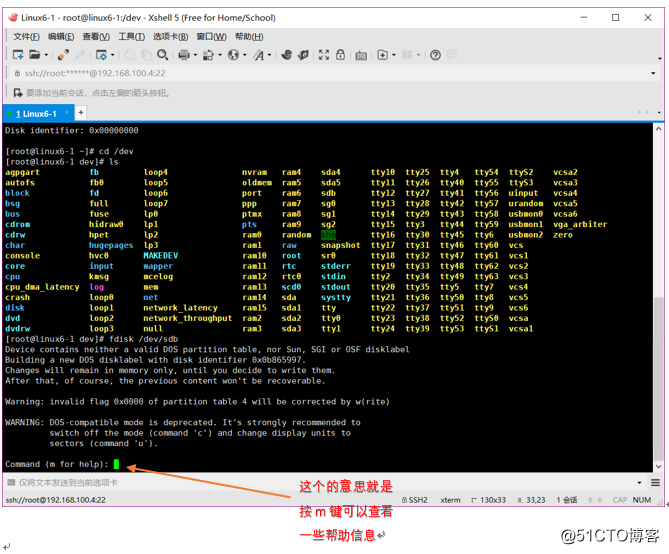Expand the open folder dropdown arrow

coord(46,55)
